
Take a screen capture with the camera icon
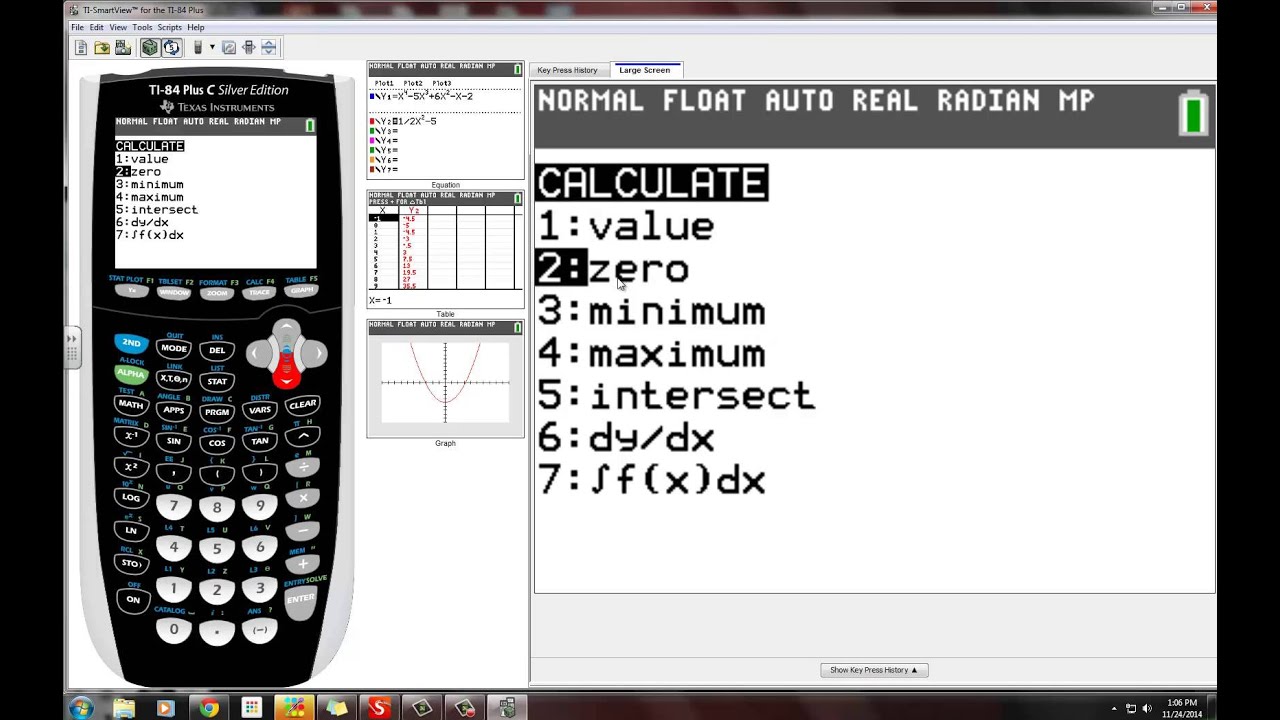click(123, 47)
